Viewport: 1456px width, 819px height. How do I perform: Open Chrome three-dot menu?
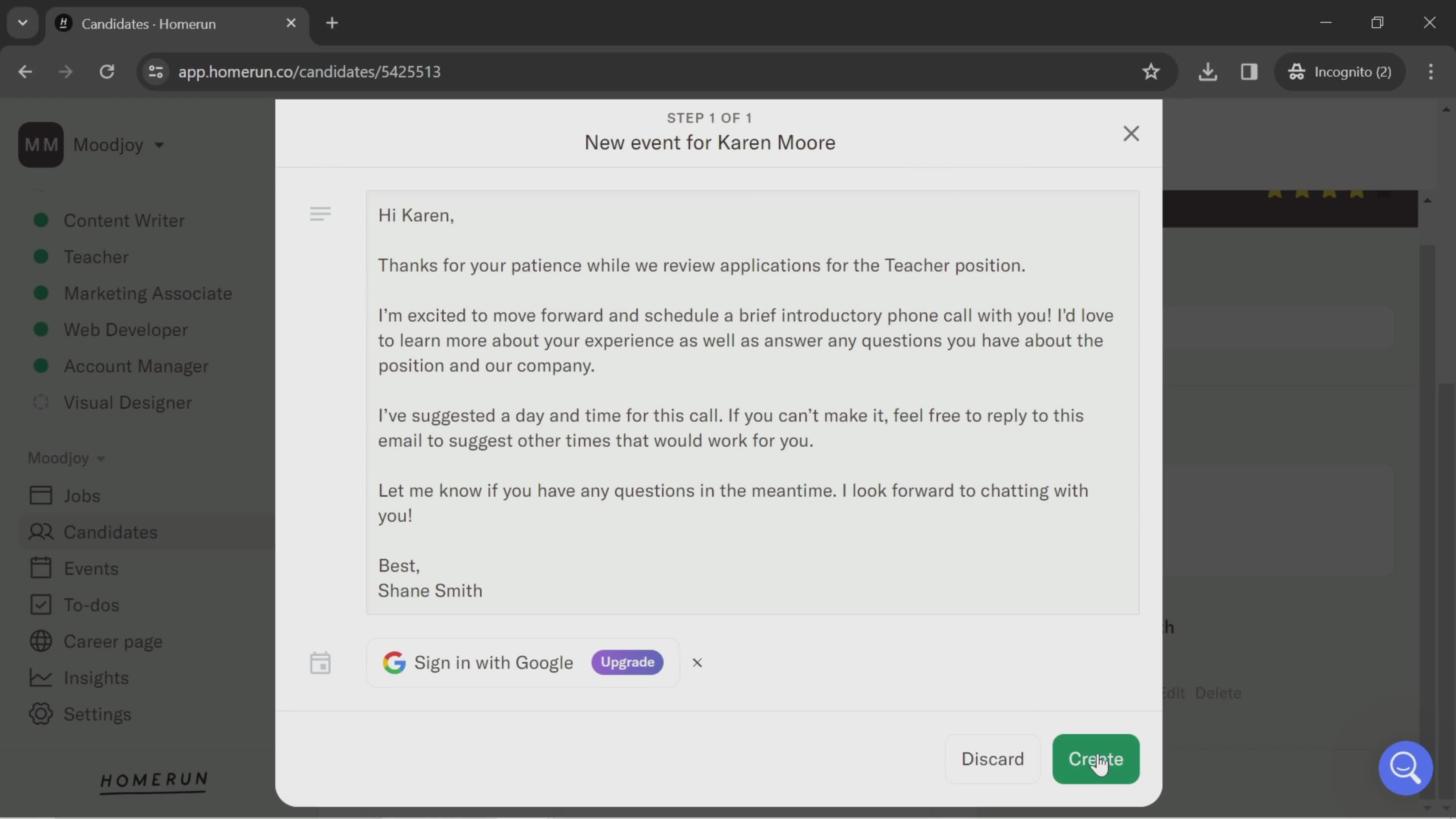pyautogui.click(x=1431, y=72)
